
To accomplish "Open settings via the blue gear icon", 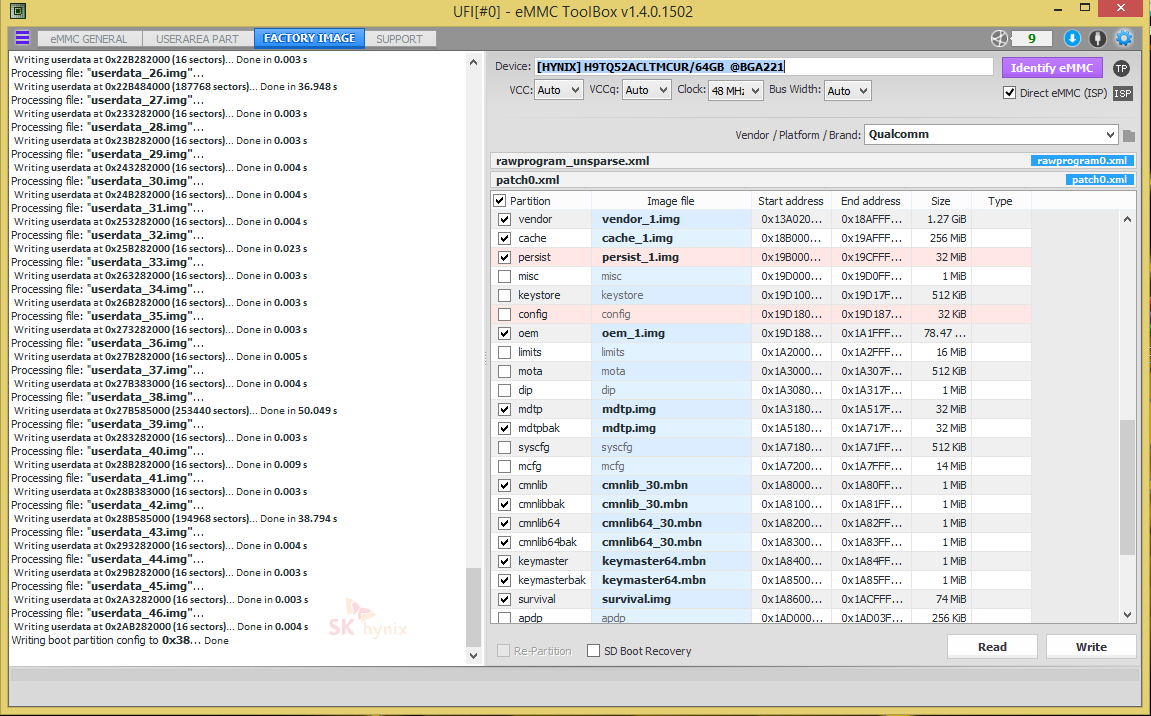I will click(x=1124, y=39).
